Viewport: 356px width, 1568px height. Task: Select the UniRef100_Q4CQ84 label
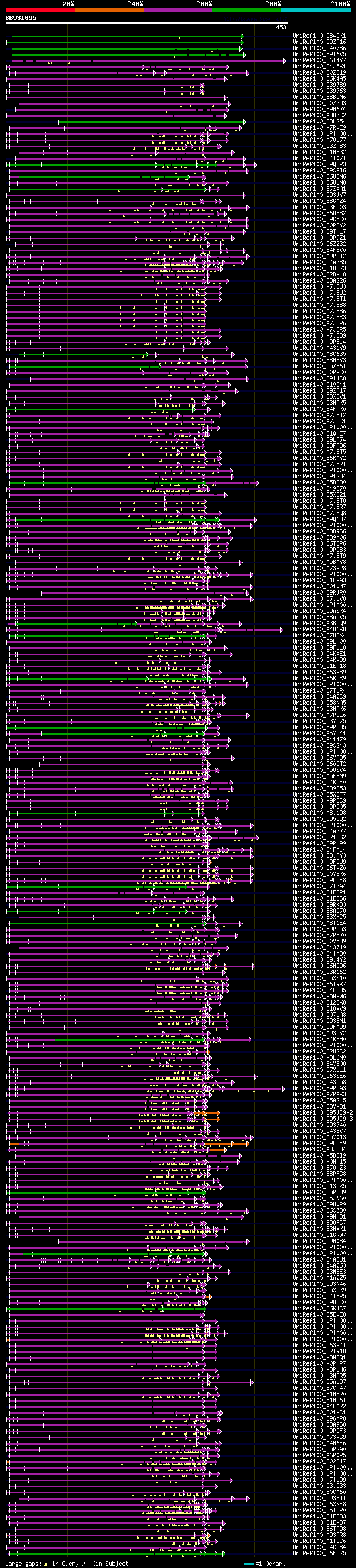[x=319, y=1547]
